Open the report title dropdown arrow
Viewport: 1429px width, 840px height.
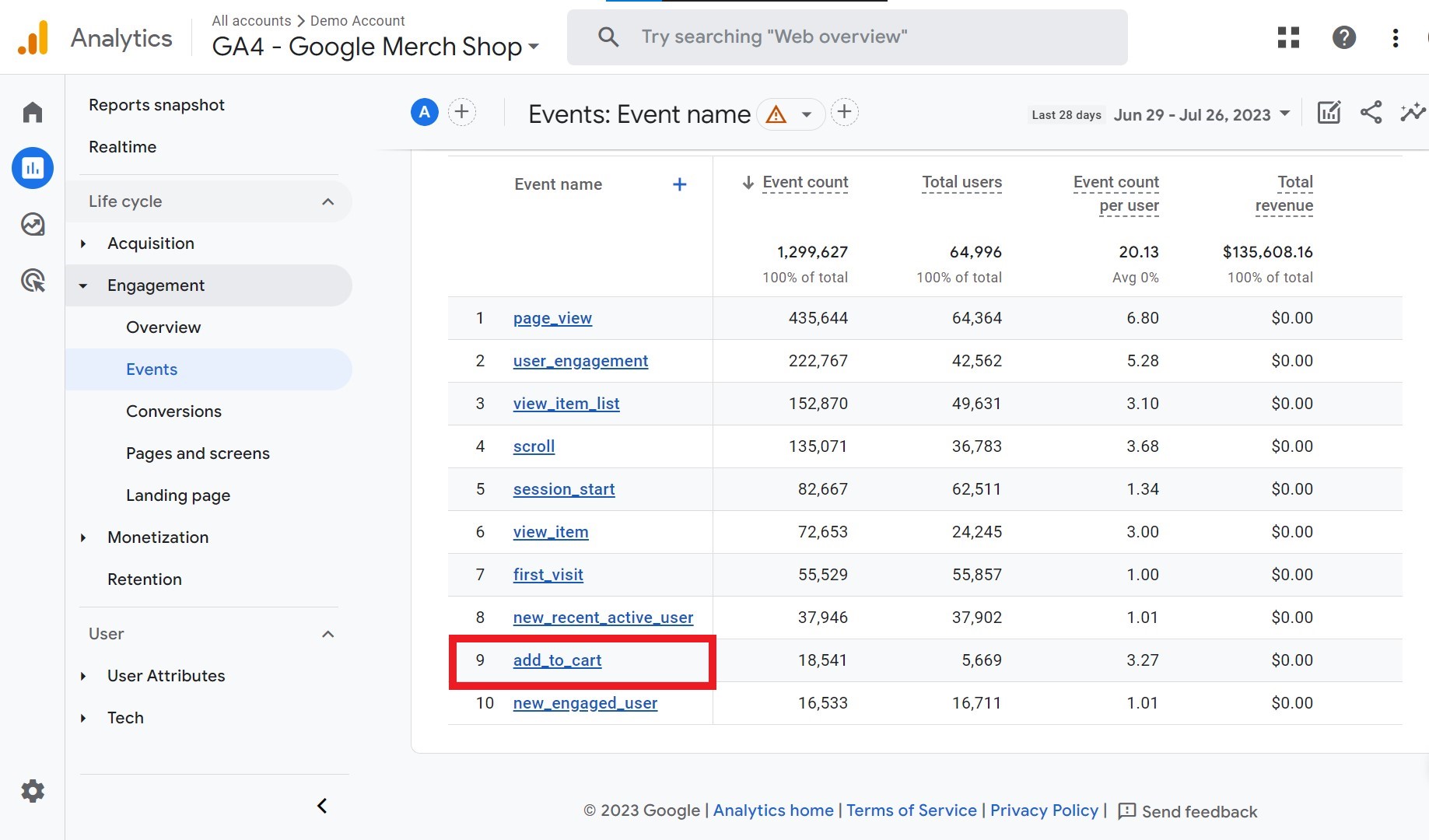pos(807,115)
